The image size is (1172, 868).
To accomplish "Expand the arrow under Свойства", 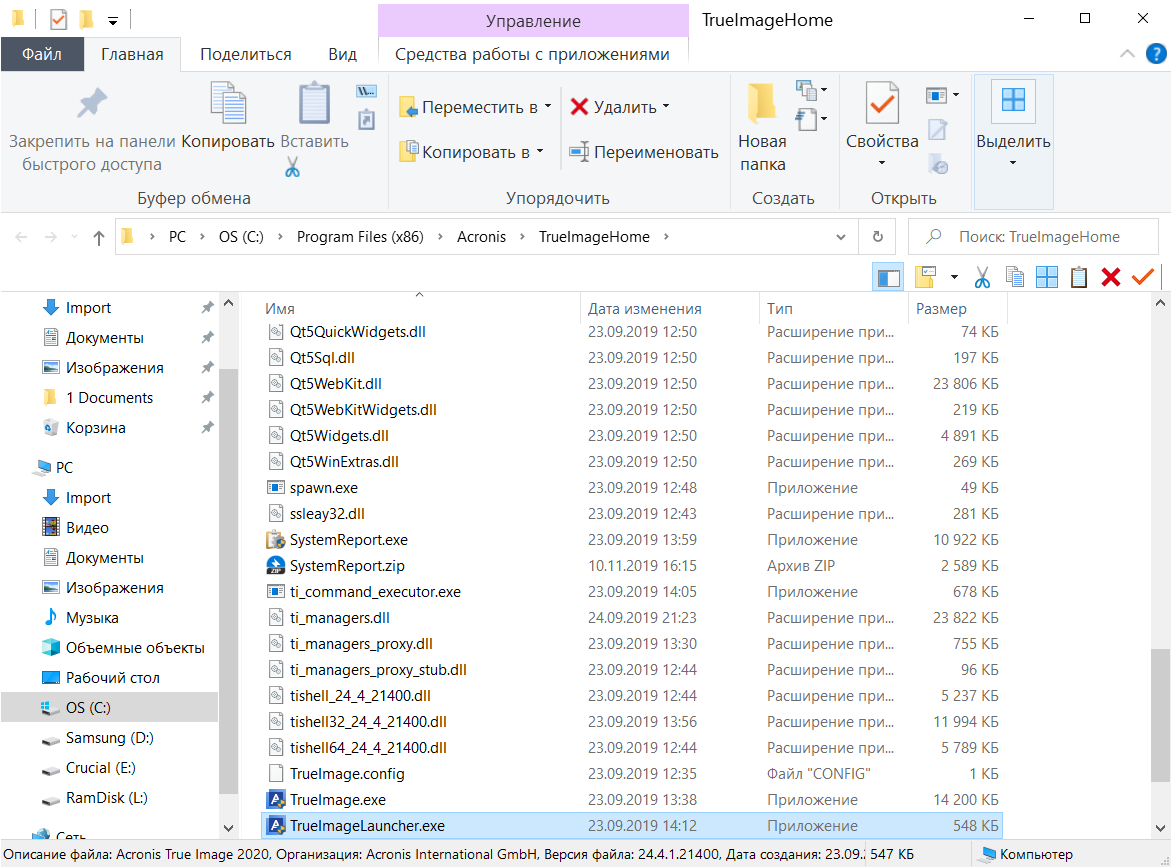I will 881,163.
